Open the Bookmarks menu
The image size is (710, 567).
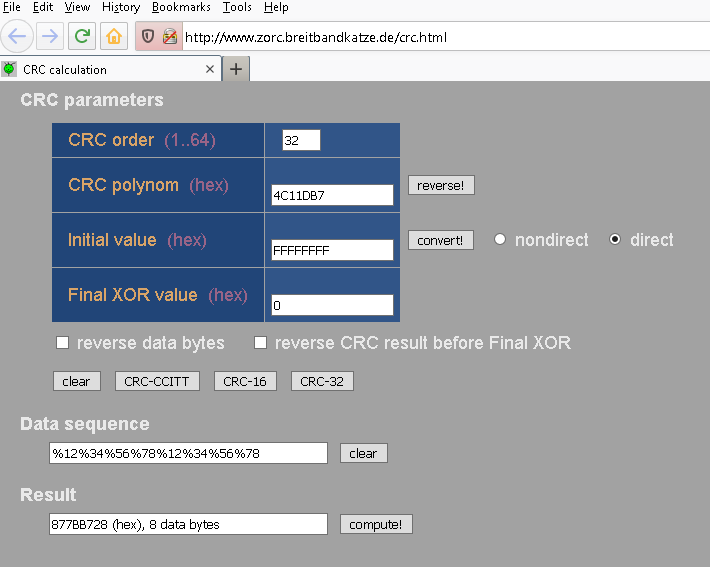(x=181, y=7)
